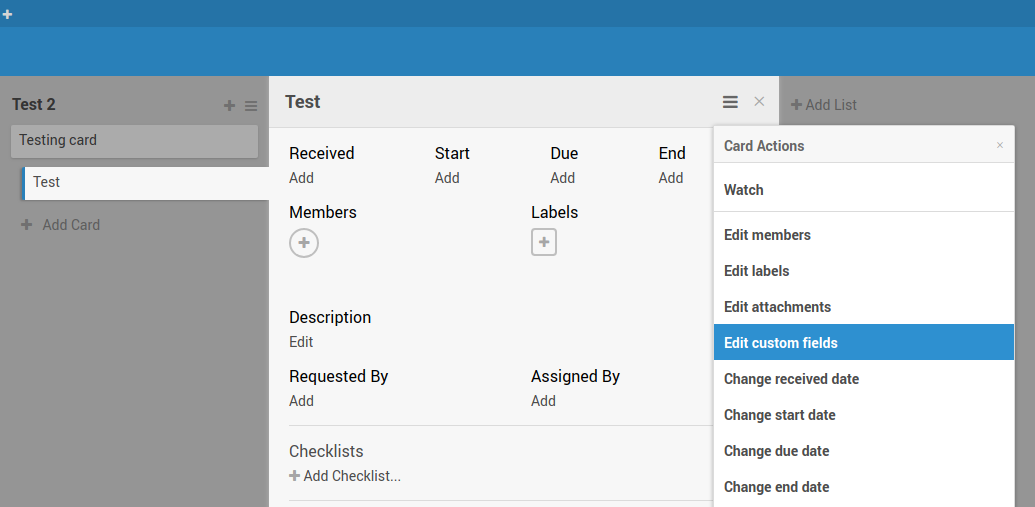Open the Test 2 list hamburger menu

(251, 106)
